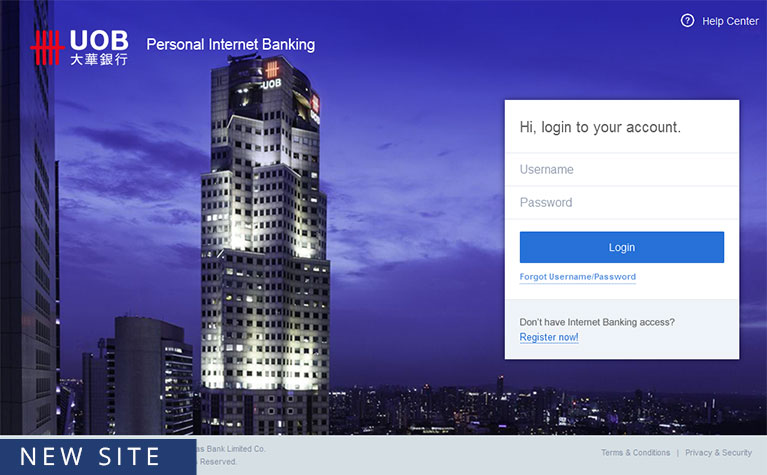Focus the Password input field
This screenshot has width=767, height=475.
click(622, 203)
